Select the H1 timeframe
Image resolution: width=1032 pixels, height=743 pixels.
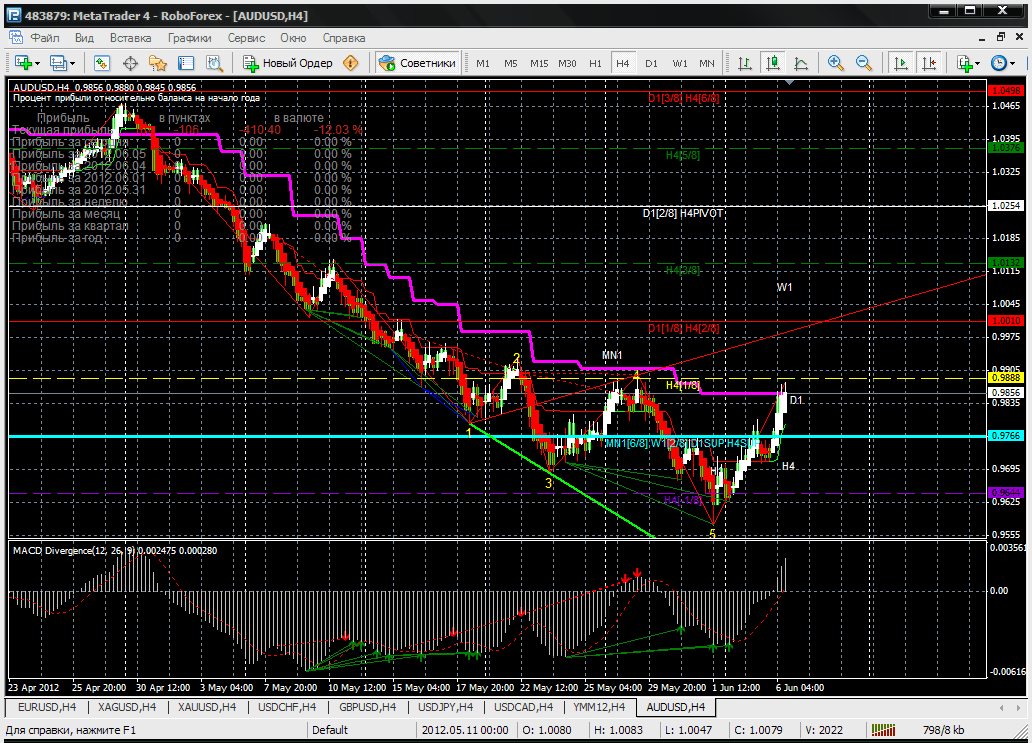pyautogui.click(x=596, y=63)
